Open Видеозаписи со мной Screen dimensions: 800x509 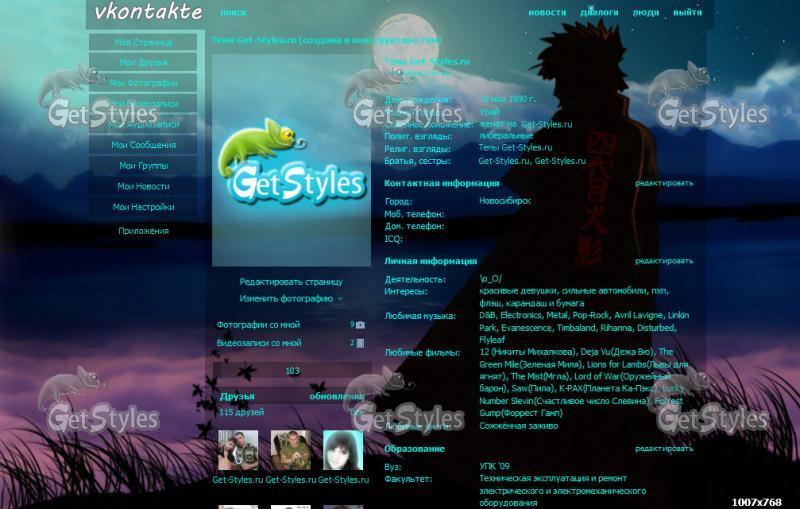point(259,343)
